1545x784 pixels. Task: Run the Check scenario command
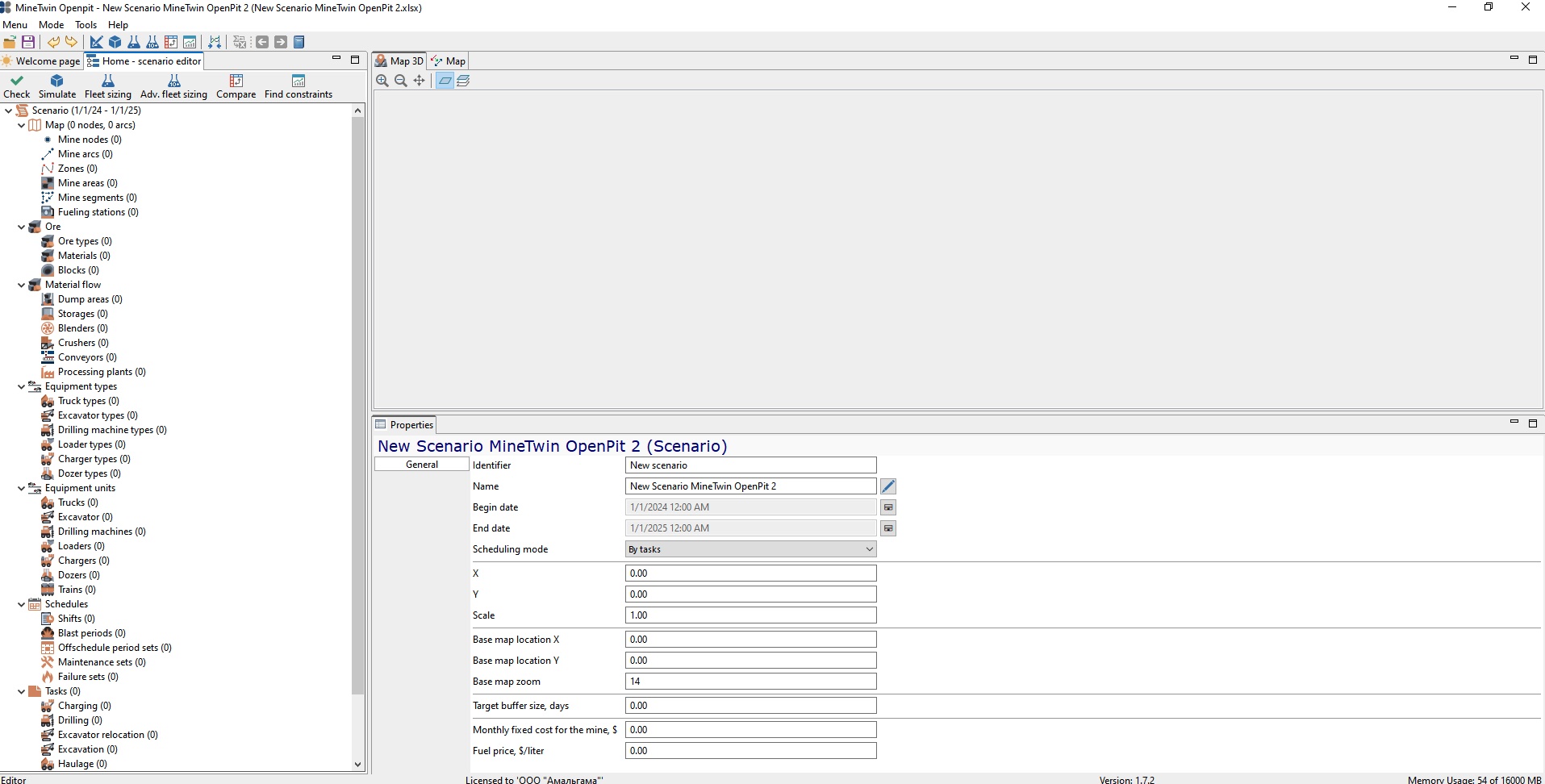coord(16,86)
